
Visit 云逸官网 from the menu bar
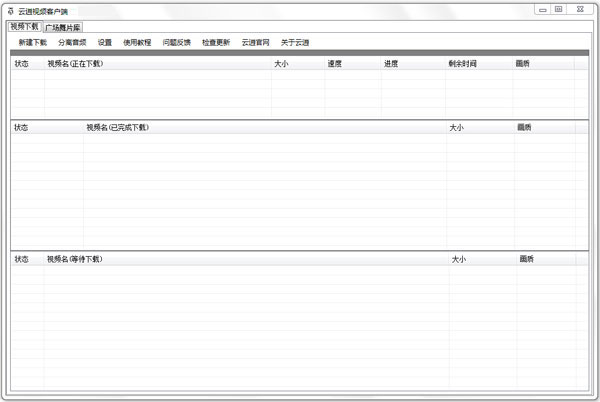[255, 43]
